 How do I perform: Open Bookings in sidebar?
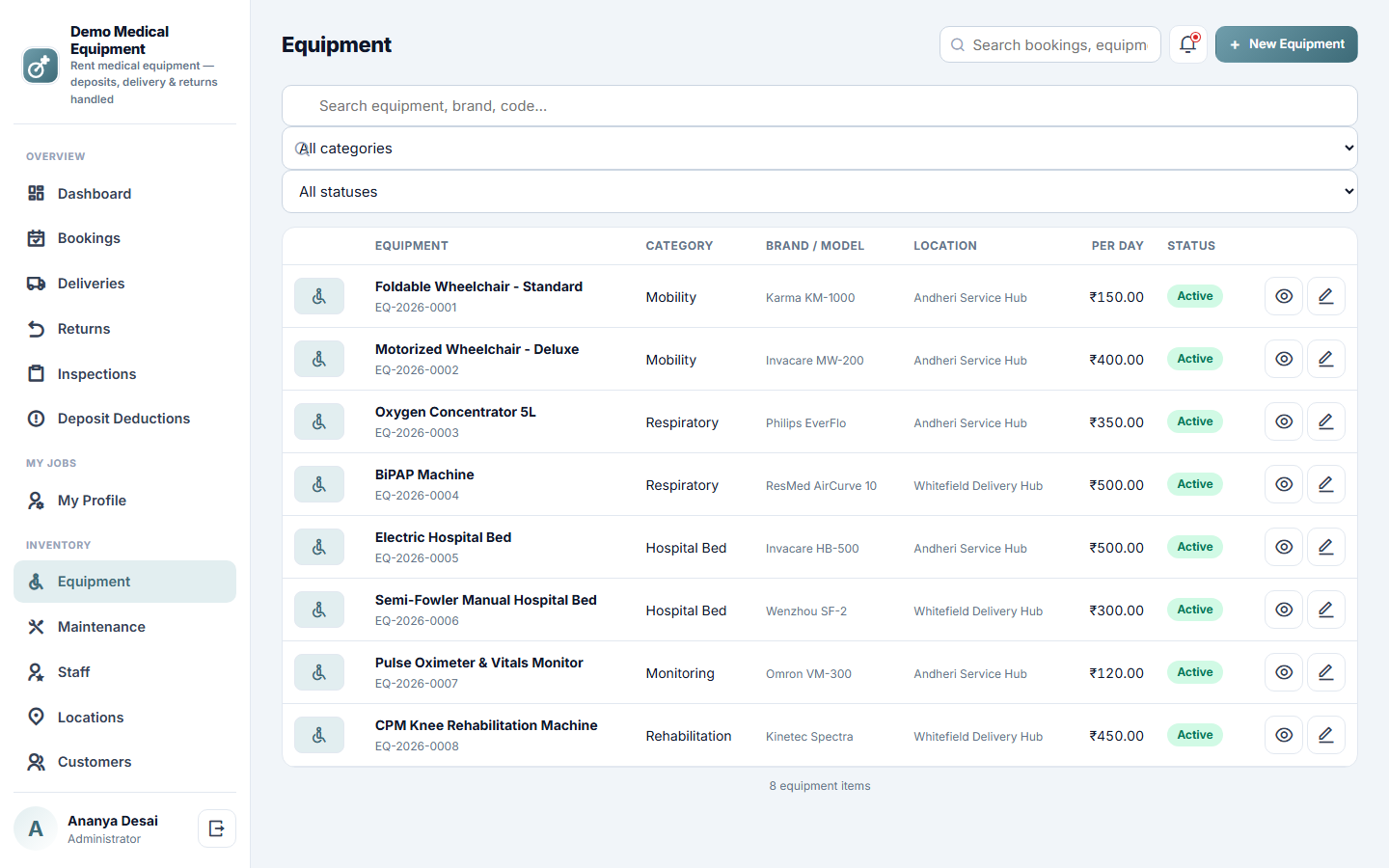tap(124, 238)
